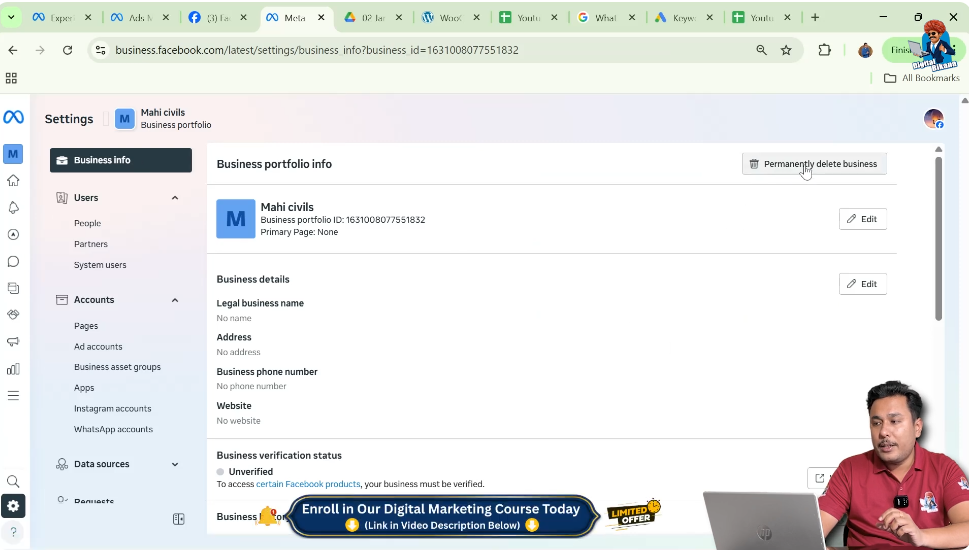Screen dimensions: 969x550
Task: Reload the page
Action: 67,50
